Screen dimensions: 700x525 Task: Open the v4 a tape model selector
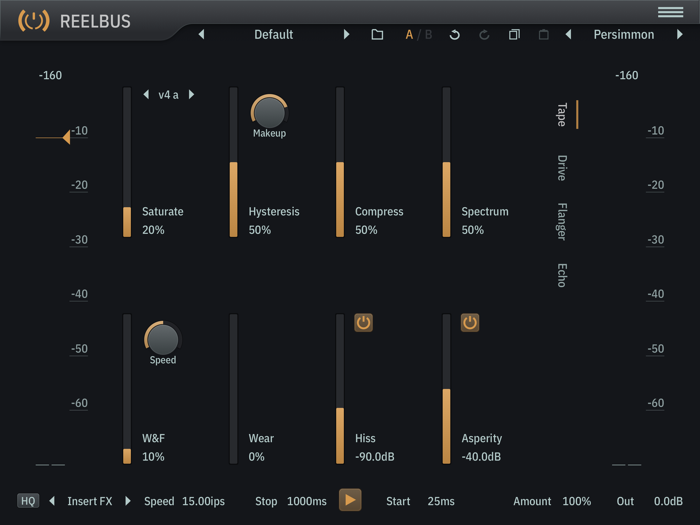coord(168,95)
